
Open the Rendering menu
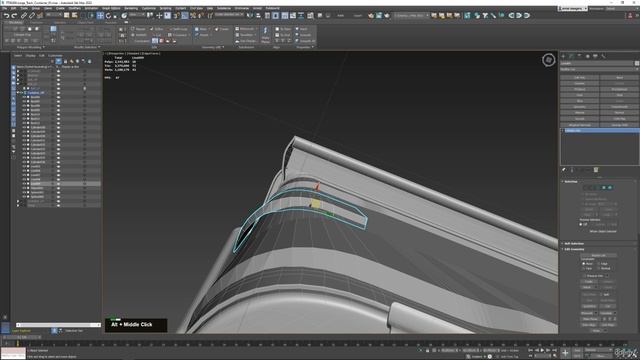pyautogui.click(x=131, y=8)
